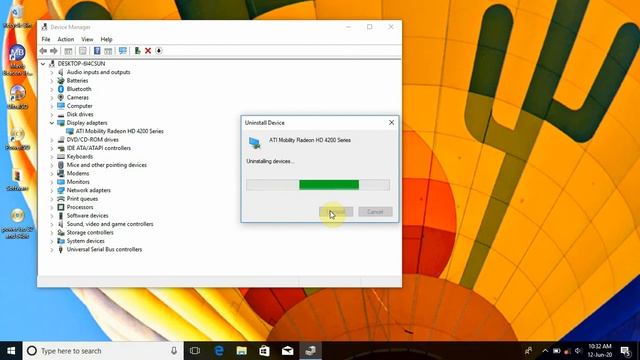
Task: Open the File menu
Action: click(46, 39)
